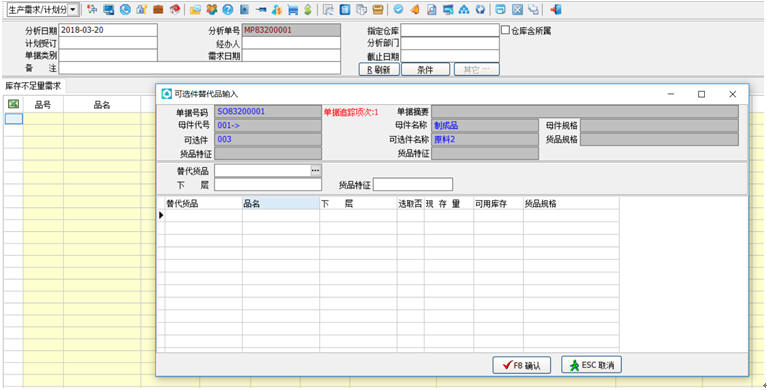Click the cascade windows toolbar icon
Image resolution: width=767 pixels, height=390 pixels.
tap(534, 9)
